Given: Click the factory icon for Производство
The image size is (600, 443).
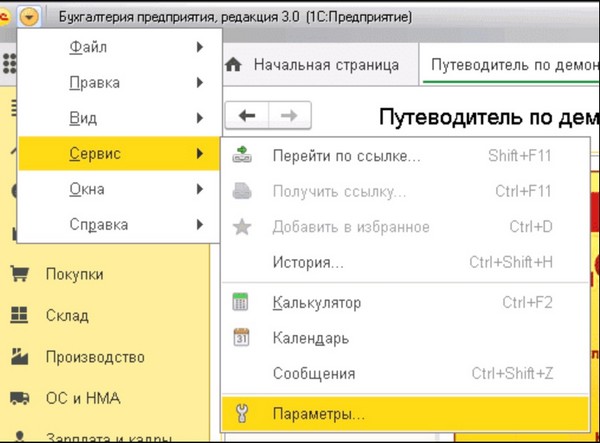Looking at the screenshot, I should coord(19,357).
